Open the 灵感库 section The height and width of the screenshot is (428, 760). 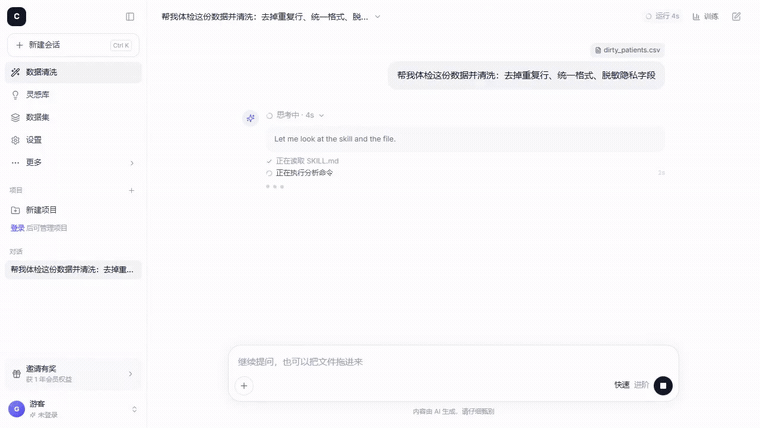[73, 95]
